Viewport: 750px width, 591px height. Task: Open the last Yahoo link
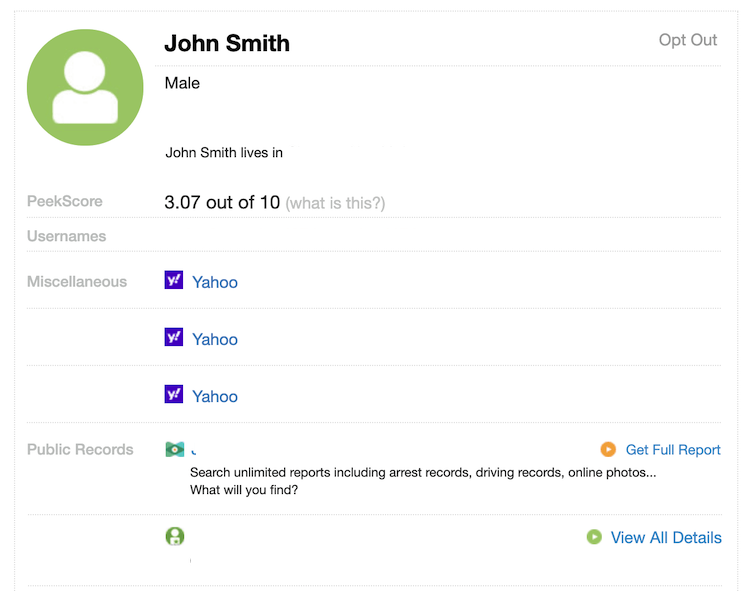(x=215, y=396)
